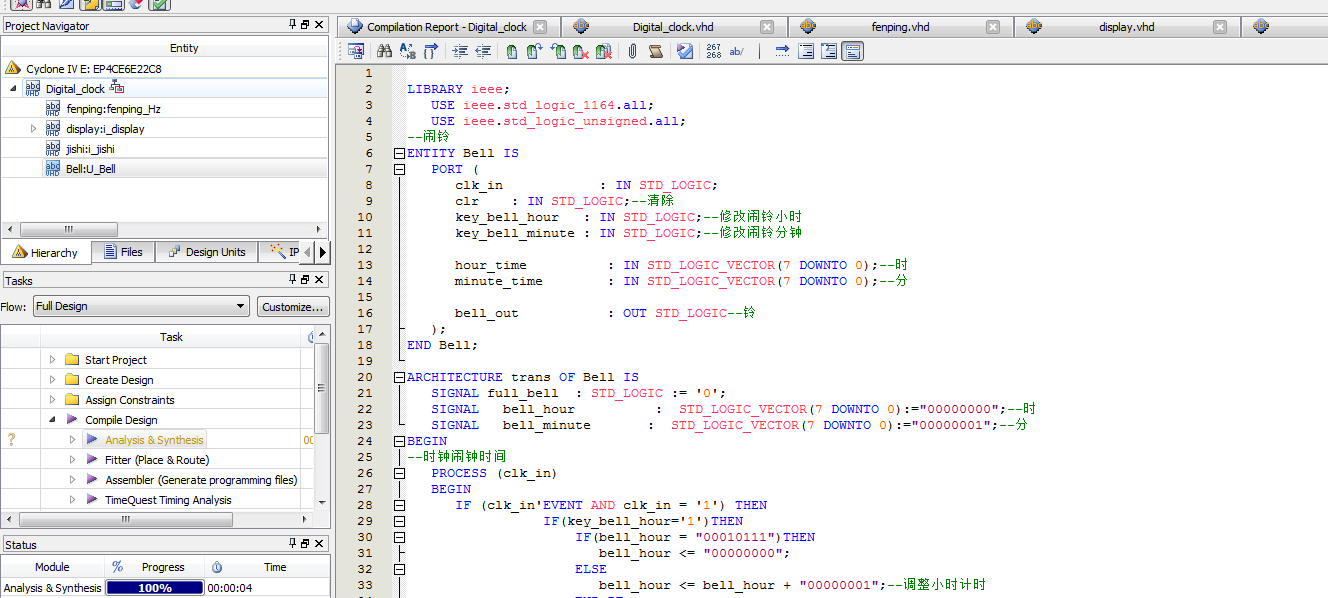The image size is (1328, 598).
Task: Click the warning icon next to Cyclone IV E
Action: [x=13, y=69]
